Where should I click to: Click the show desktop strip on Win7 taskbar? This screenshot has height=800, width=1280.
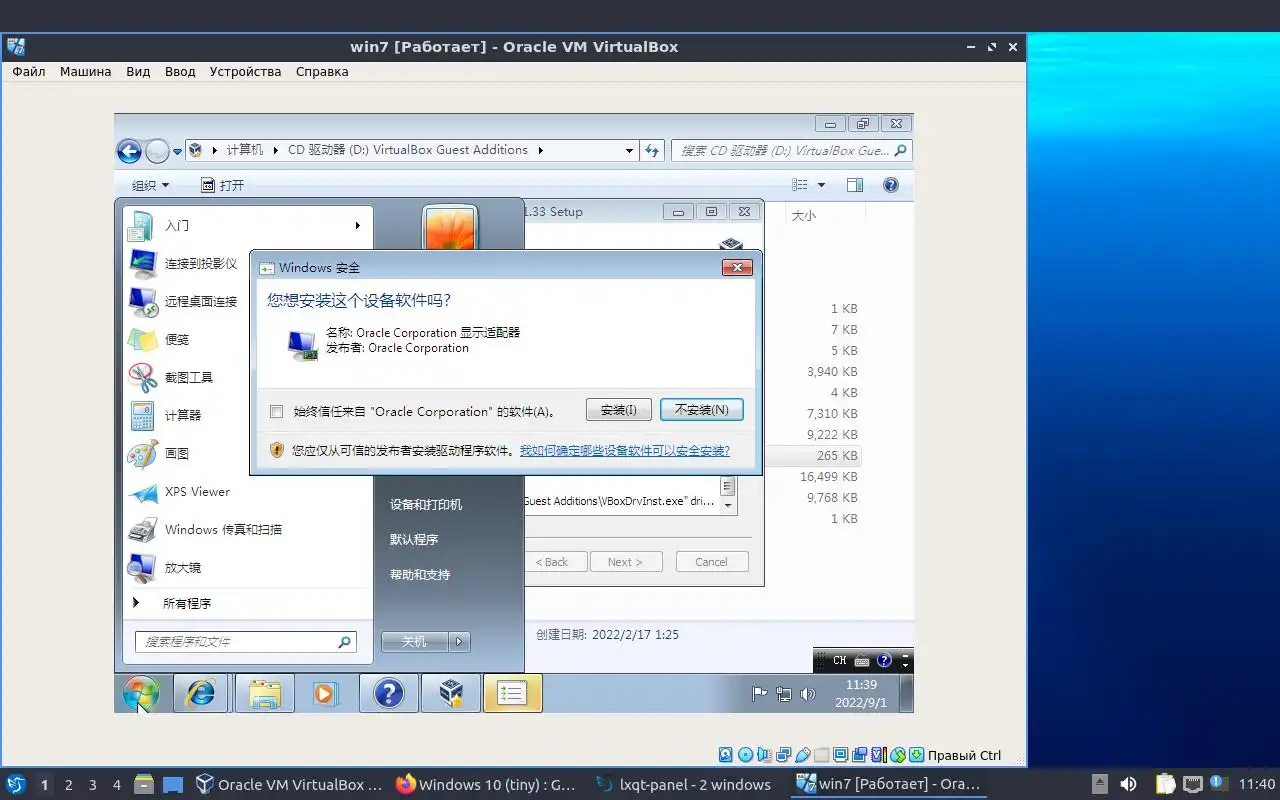click(906, 693)
